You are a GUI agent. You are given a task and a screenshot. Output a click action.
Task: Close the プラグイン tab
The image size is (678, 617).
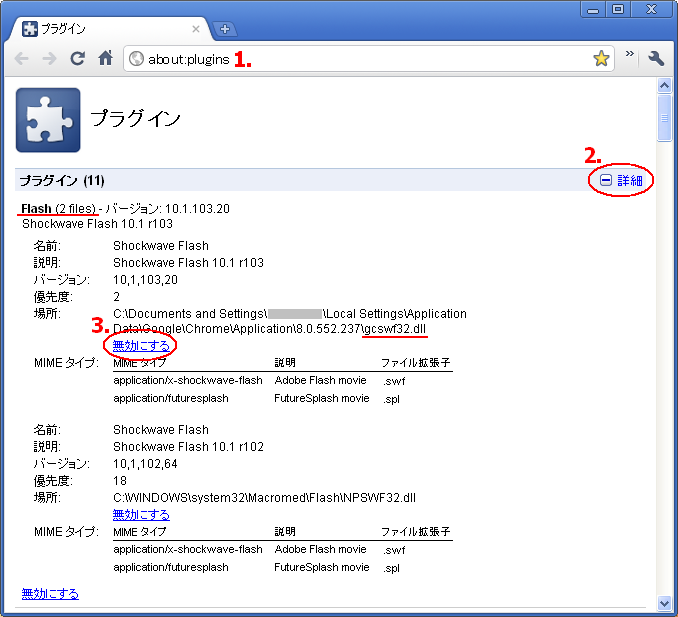[x=196, y=29]
